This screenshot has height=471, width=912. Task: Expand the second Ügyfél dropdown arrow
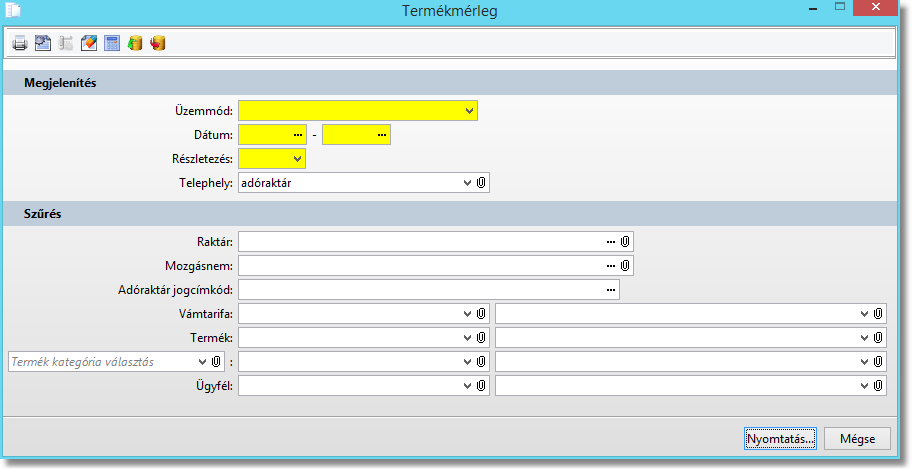coord(864,386)
